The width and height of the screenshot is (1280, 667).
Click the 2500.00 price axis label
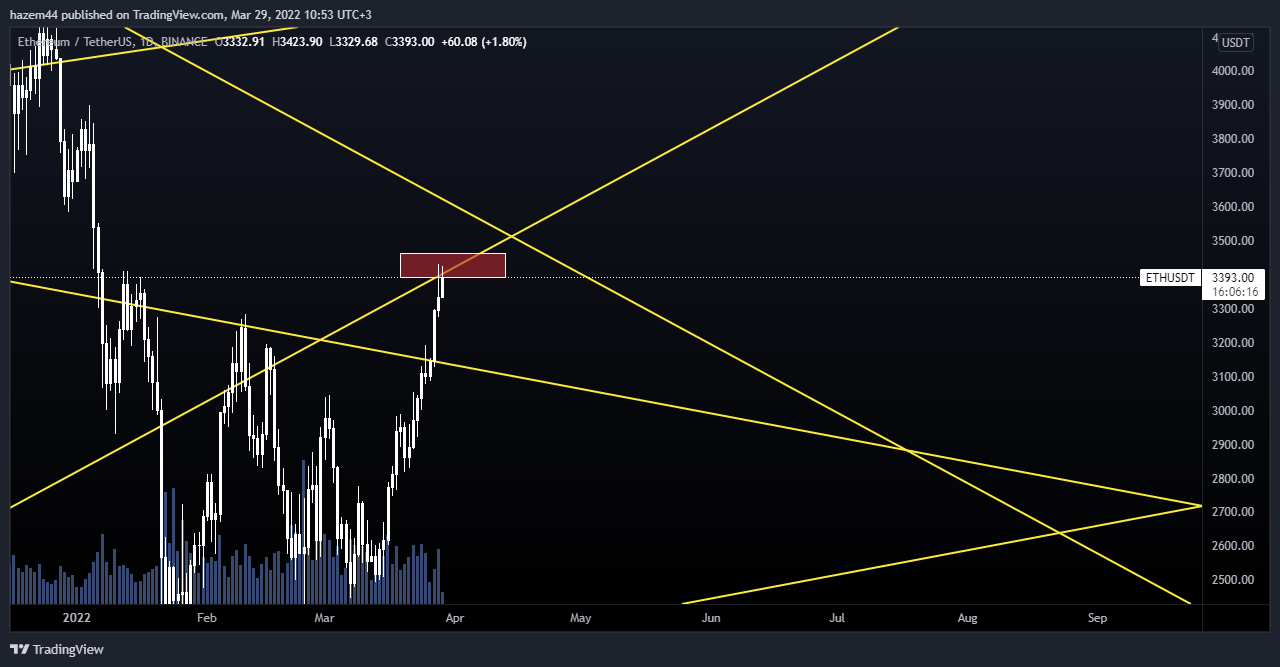coord(1233,580)
